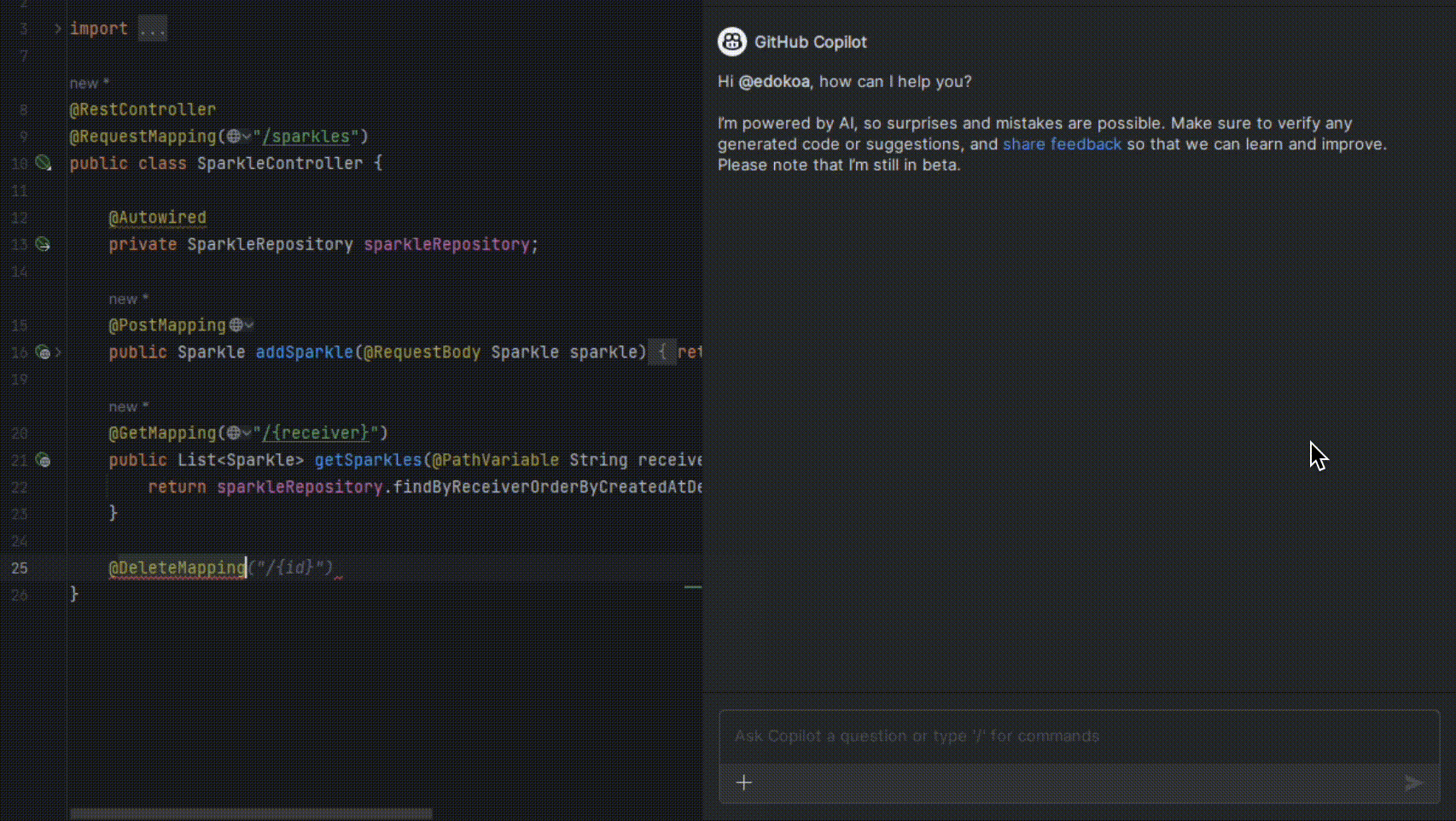
Task: Click the globe icon in @GetMapping
Action: point(233,434)
